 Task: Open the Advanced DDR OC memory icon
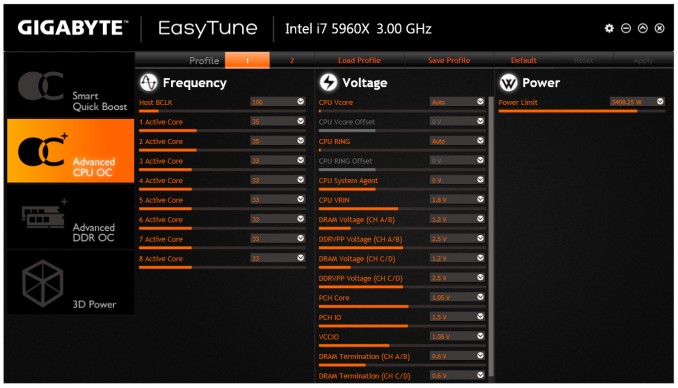[45, 215]
